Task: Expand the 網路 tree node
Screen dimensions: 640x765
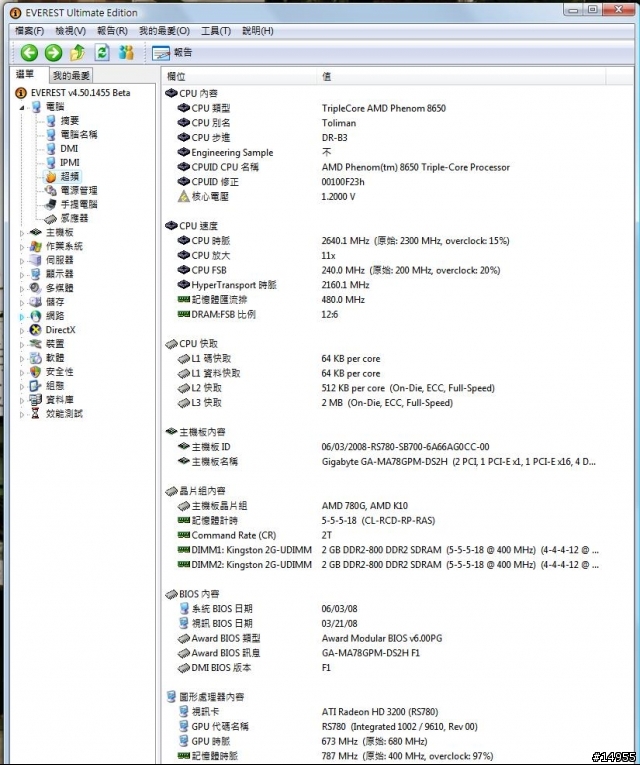Action: coord(21,317)
